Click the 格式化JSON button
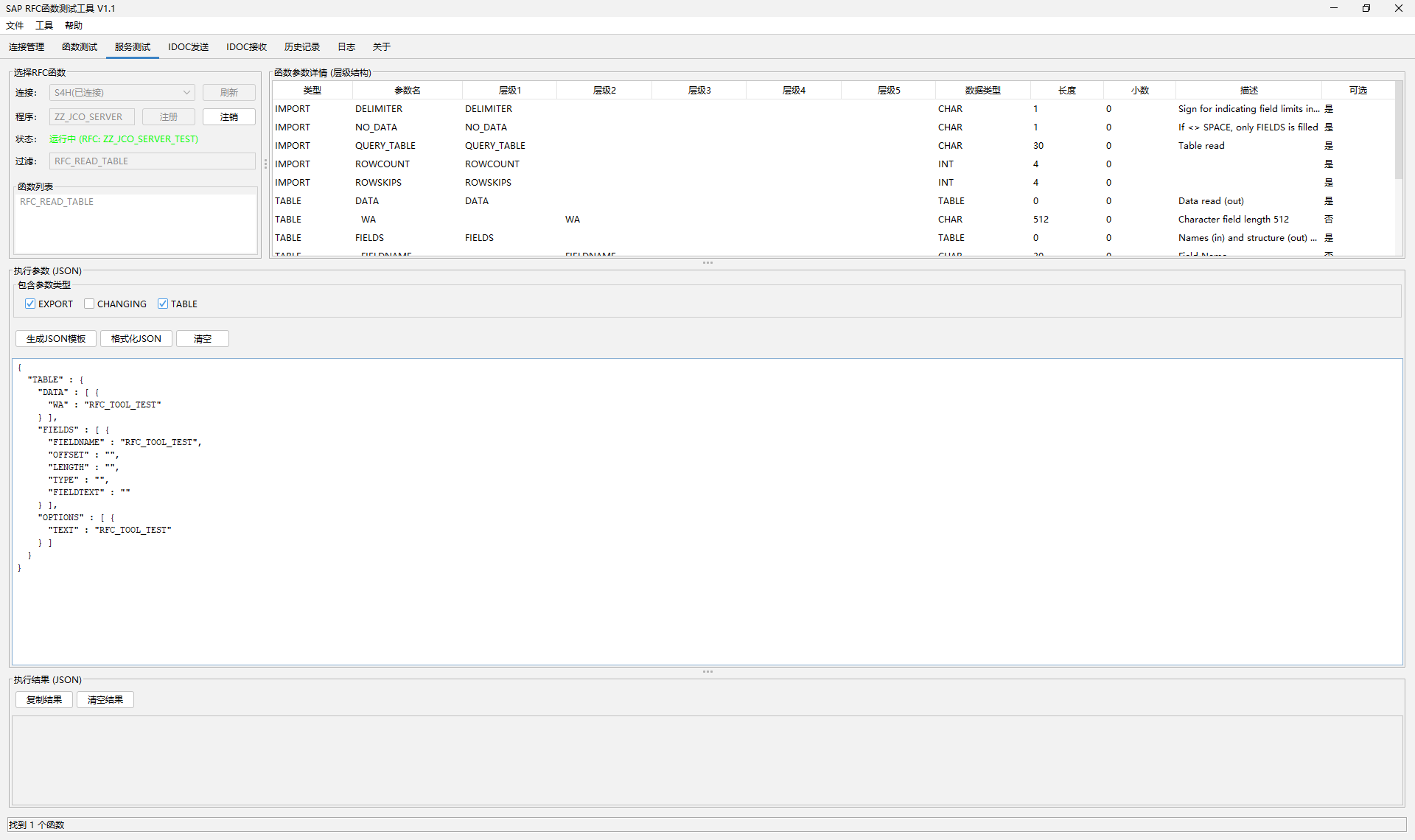The width and height of the screenshot is (1415, 840). point(136,339)
